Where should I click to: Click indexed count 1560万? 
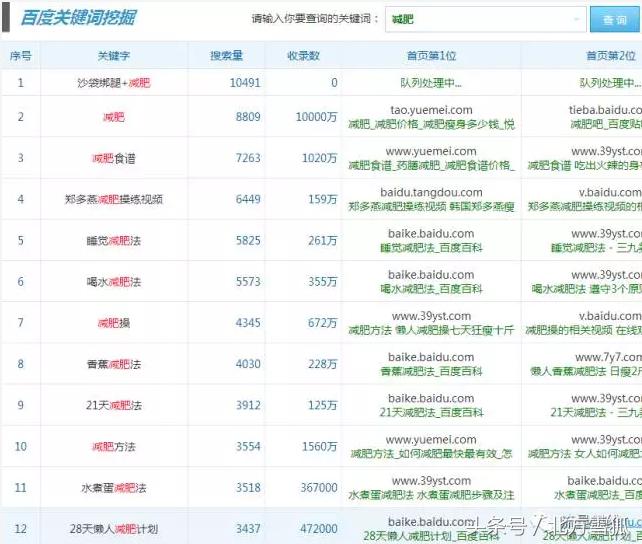pyautogui.click(x=319, y=446)
